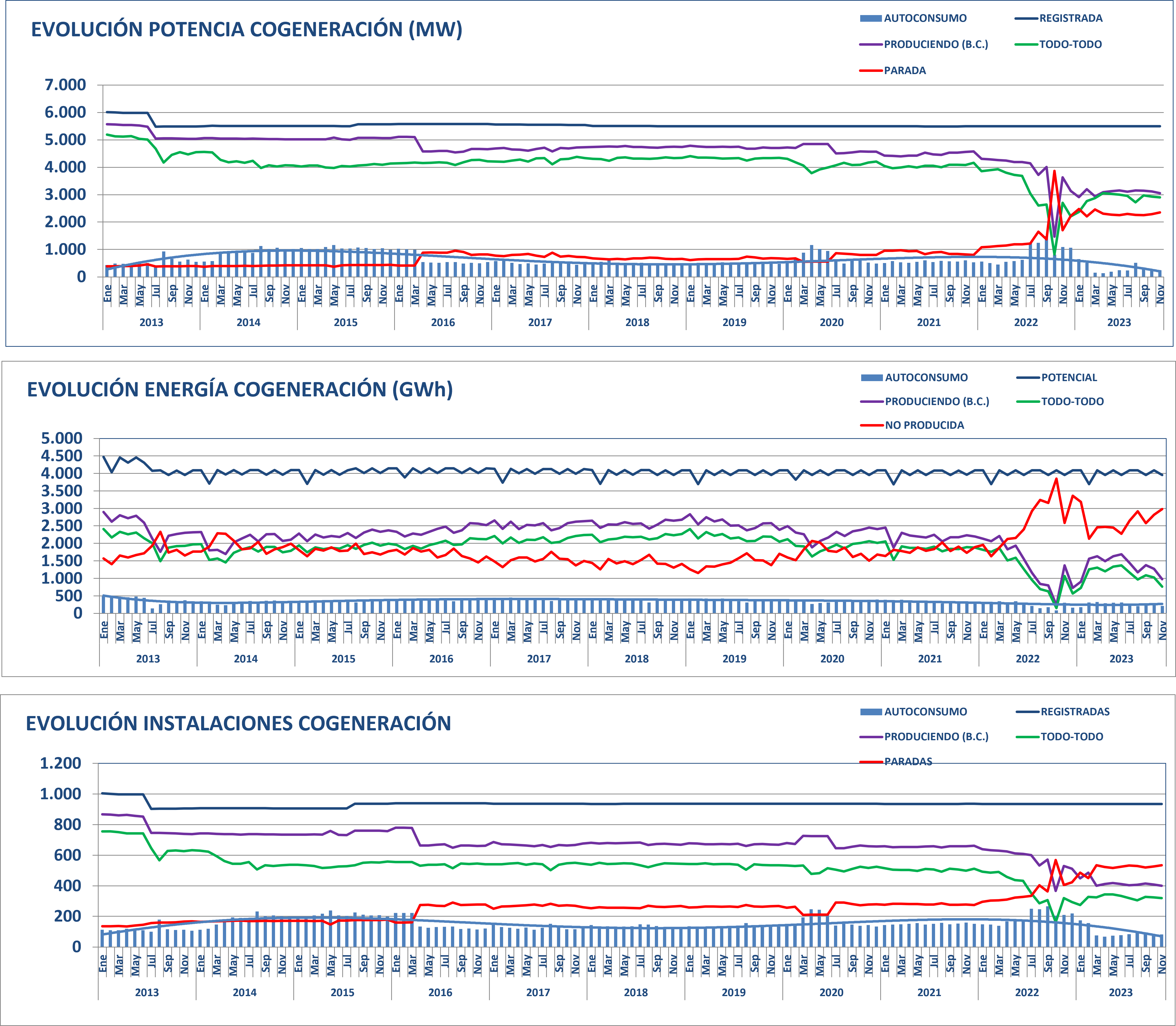Click the AUTOCONSUMO legend swatch in the energy chart
The width and height of the screenshot is (1176, 1026).
tap(871, 378)
